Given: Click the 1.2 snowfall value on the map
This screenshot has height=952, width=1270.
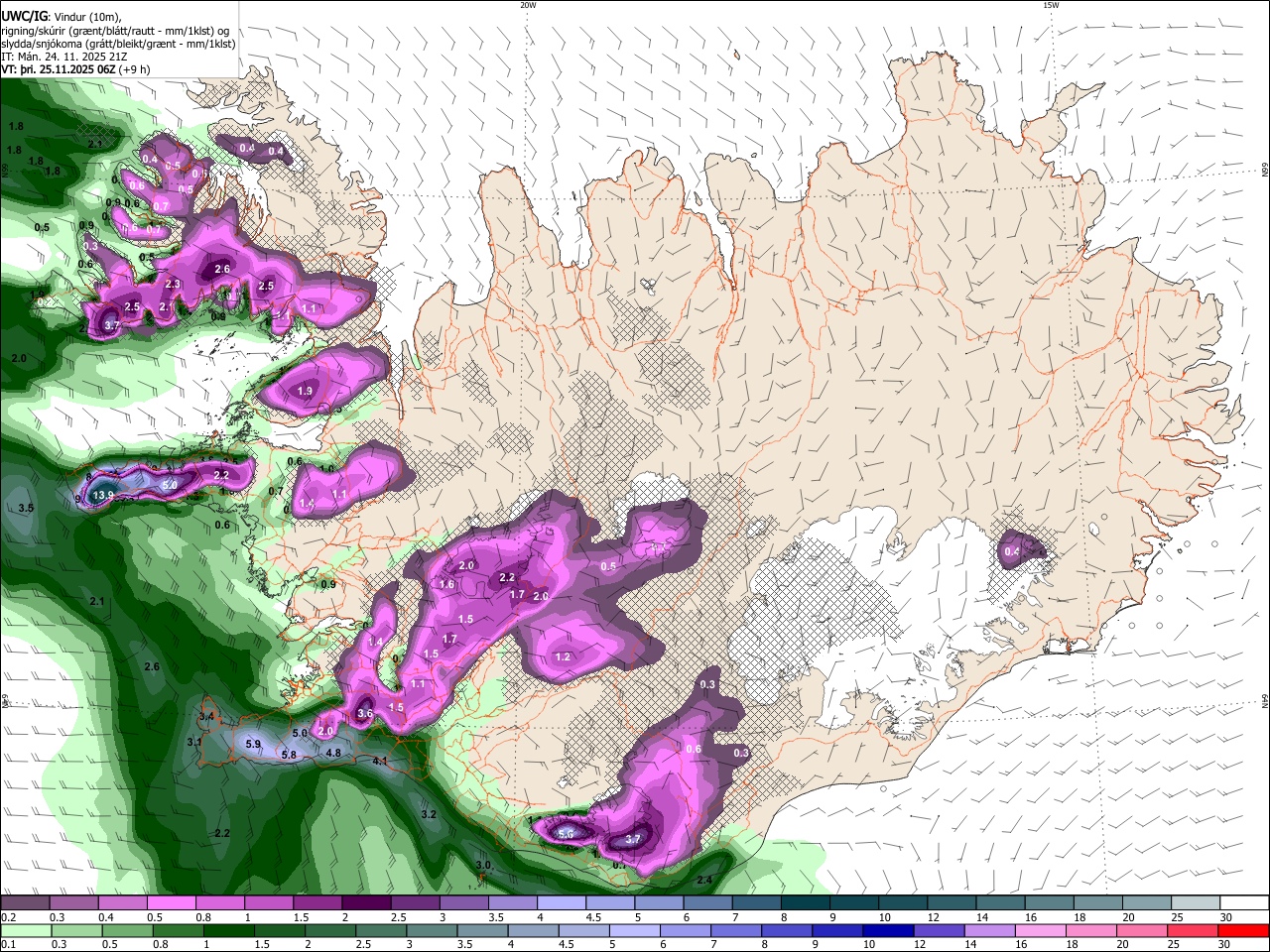Looking at the screenshot, I should [563, 657].
